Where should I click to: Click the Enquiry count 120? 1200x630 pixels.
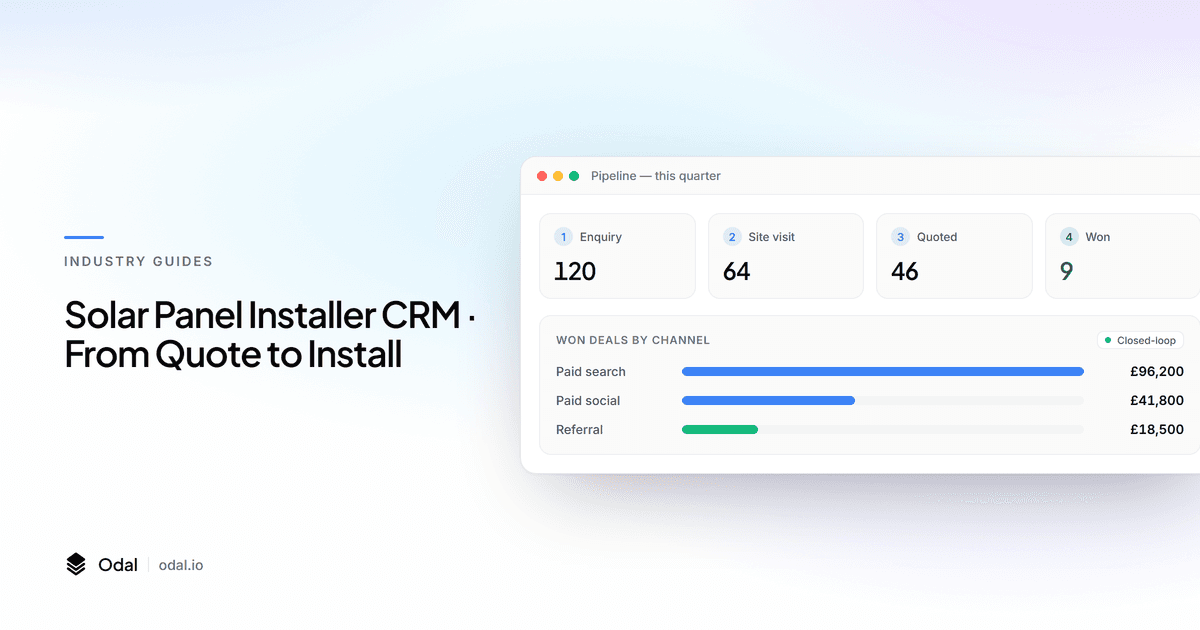(x=575, y=272)
